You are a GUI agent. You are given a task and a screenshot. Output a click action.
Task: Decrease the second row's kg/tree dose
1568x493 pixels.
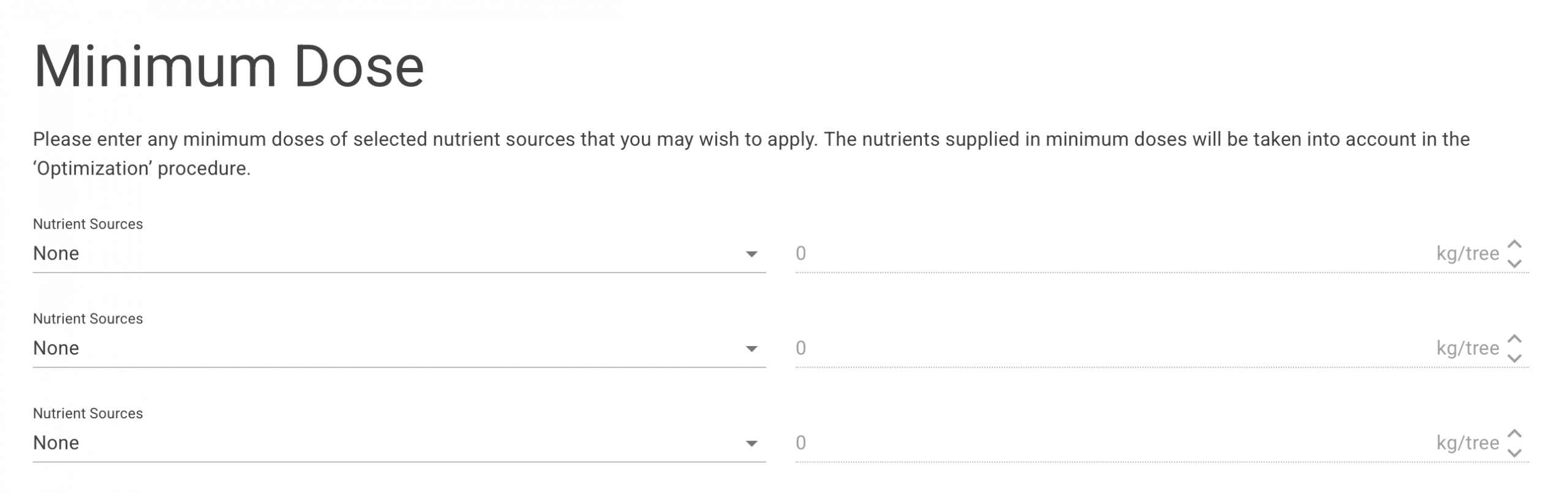click(x=1514, y=358)
